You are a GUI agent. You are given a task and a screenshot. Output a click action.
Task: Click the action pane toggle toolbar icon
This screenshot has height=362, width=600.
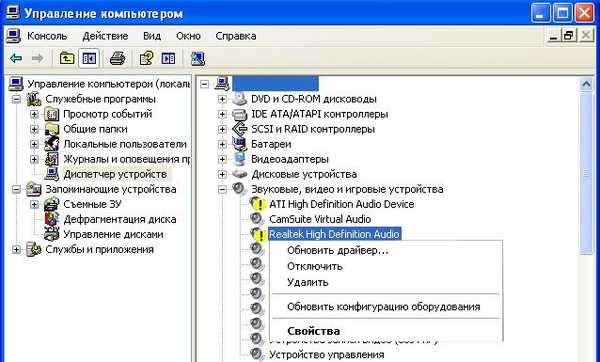tap(168, 59)
